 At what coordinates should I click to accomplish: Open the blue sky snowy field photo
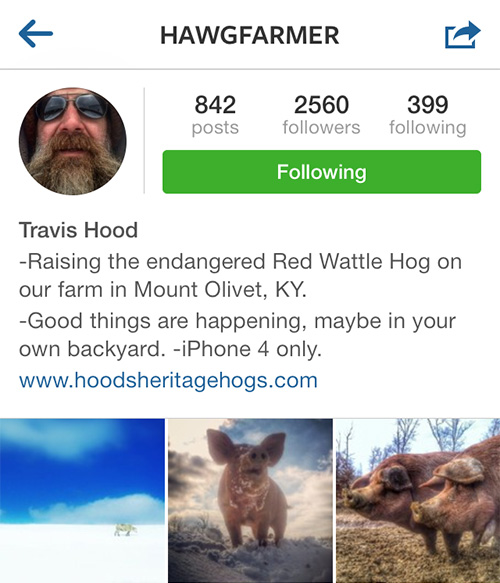[x=82, y=500]
